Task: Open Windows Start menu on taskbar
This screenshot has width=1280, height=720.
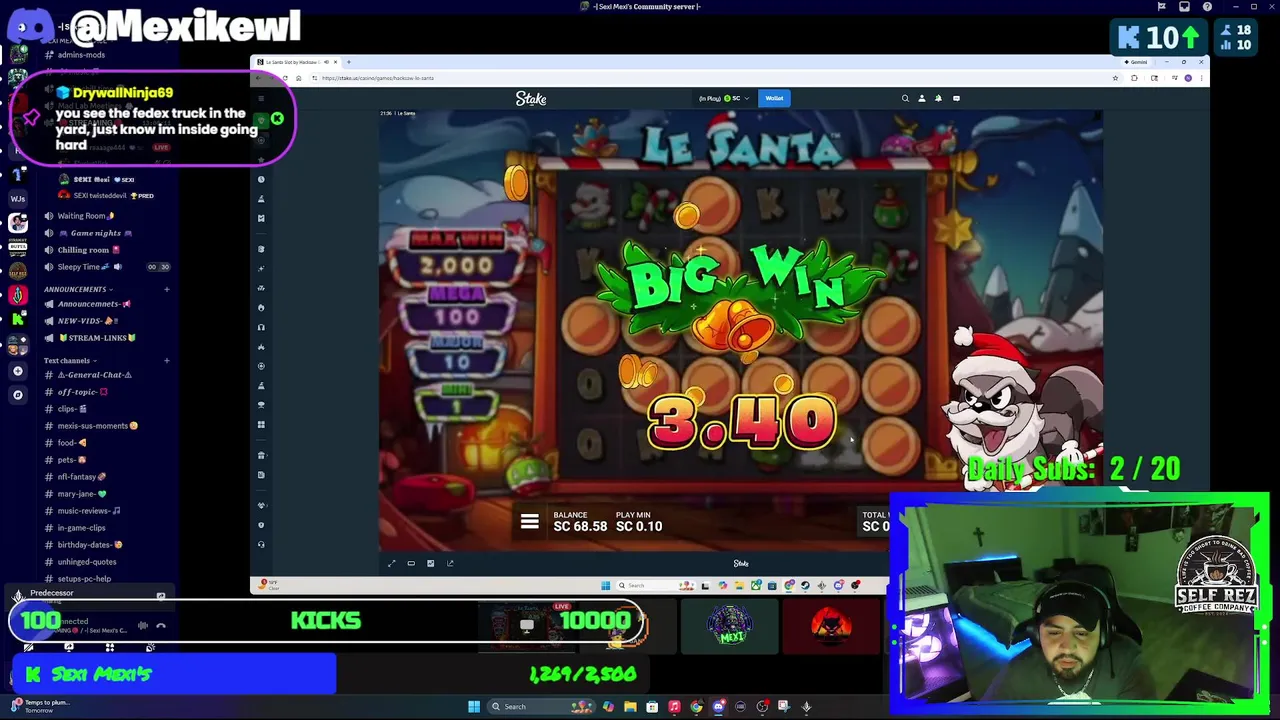Action: [474, 706]
